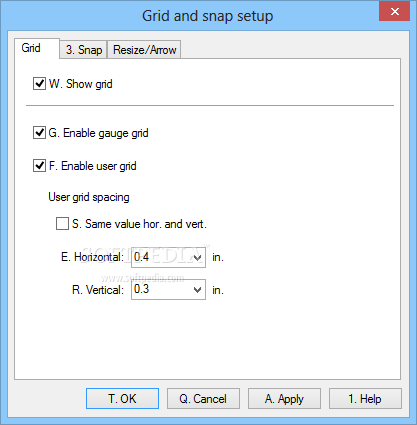Click the R. Vertical: label
The height and width of the screenshot is (425, 417).
coord(98,290)
